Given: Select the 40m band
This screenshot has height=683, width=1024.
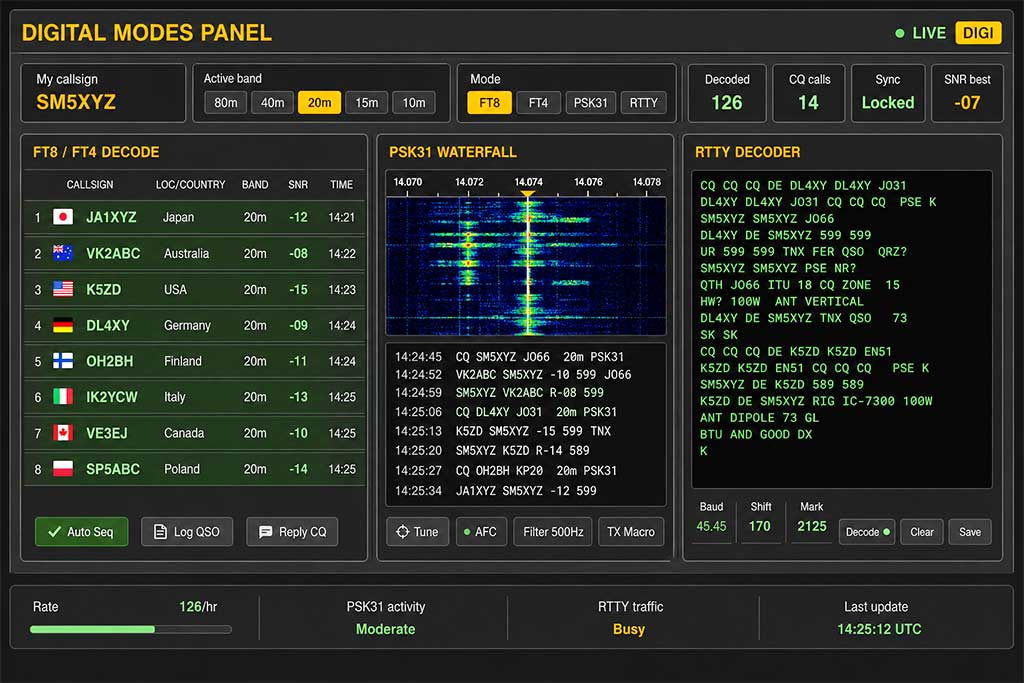Looking at the screenshot, I should (272, 103).
